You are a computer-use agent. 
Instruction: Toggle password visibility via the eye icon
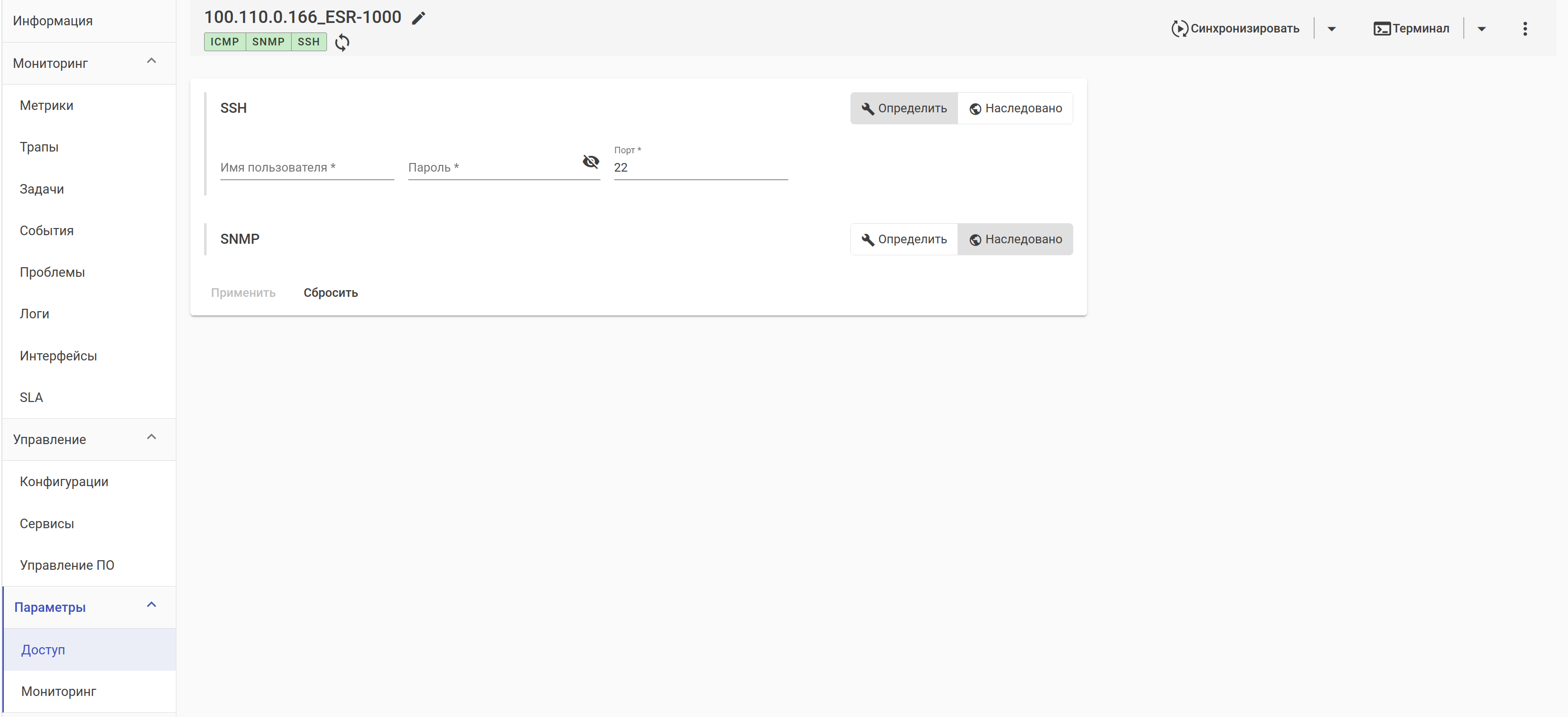tap(590, 161)
